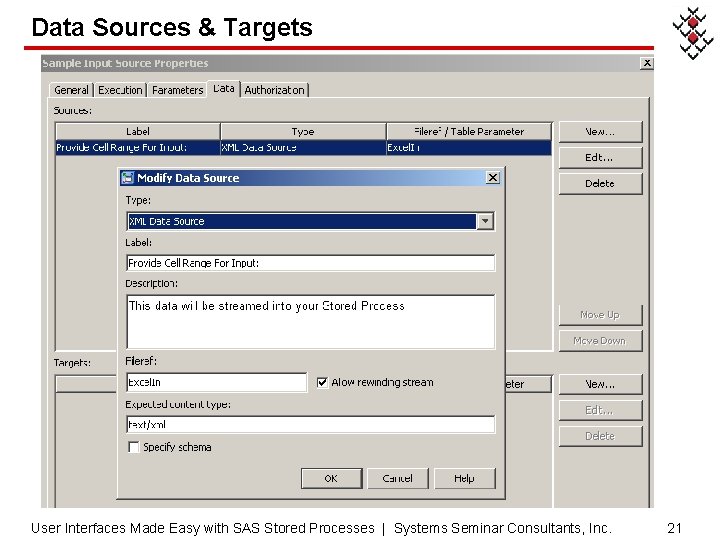The width and height of the screenshot is (720, 540).
Task: Click Cancel in Modify Data Source
Action: tap(398, 478)
